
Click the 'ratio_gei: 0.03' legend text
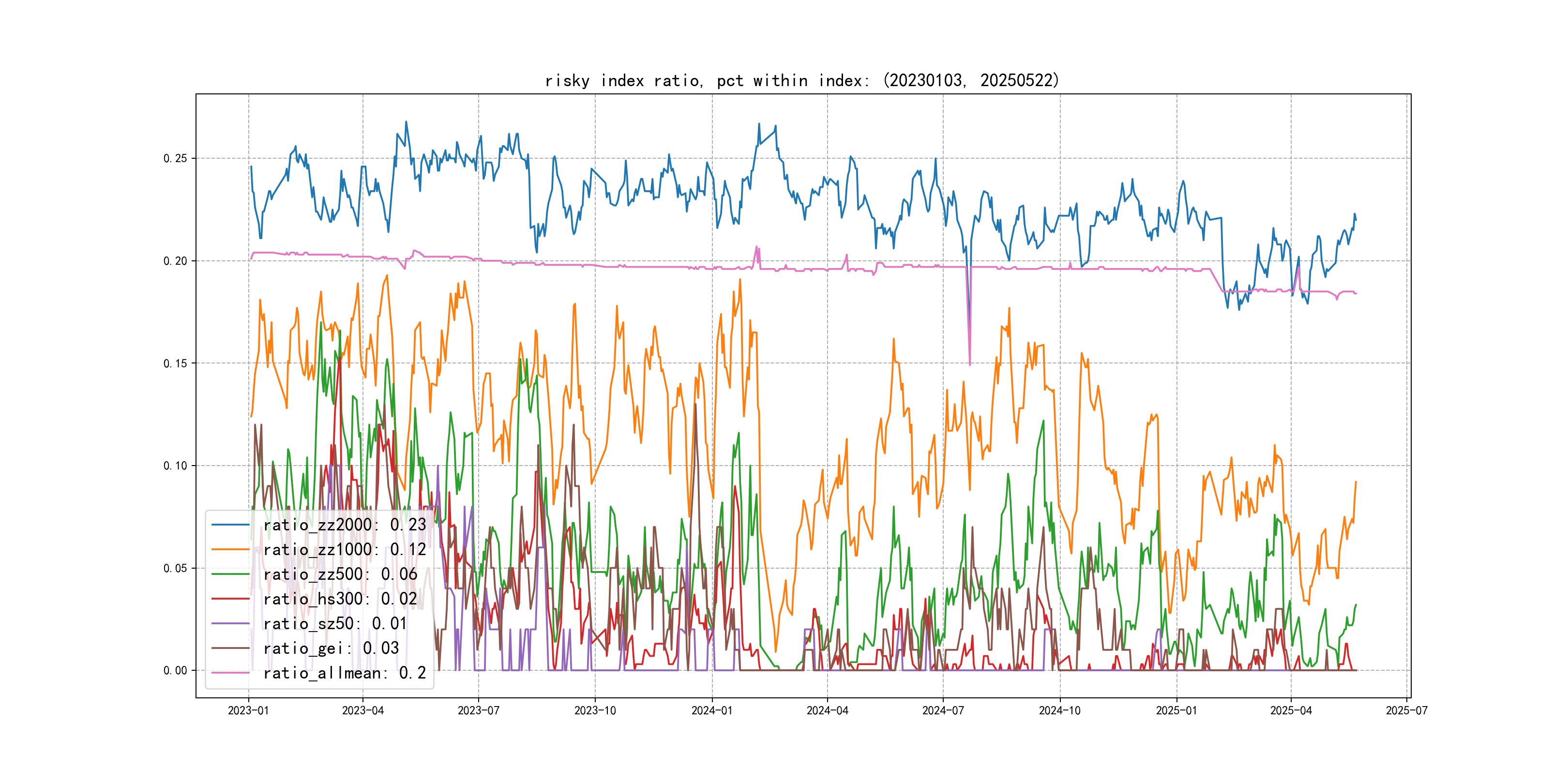(331, 648)
